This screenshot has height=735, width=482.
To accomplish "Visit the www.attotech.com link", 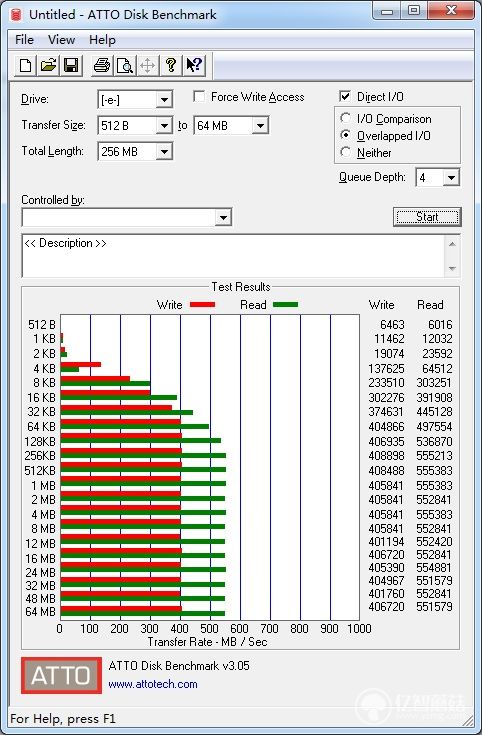I will click(x=153, y=684).
